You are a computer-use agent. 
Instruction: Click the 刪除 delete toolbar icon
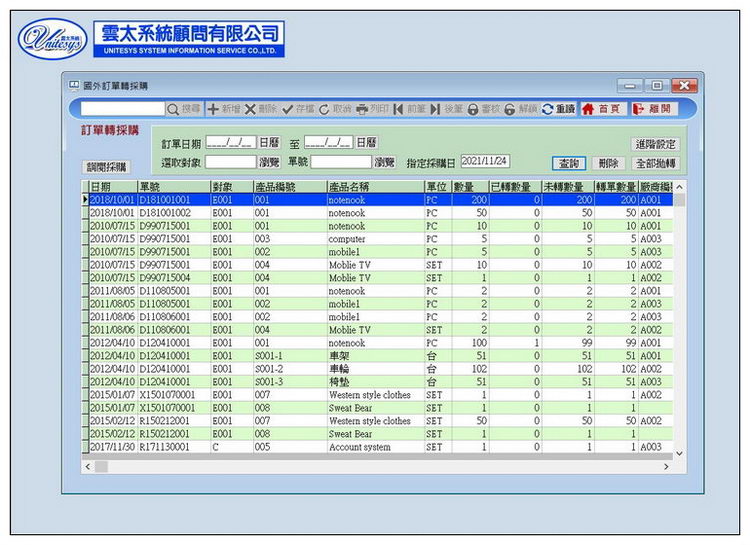[261, 108]
